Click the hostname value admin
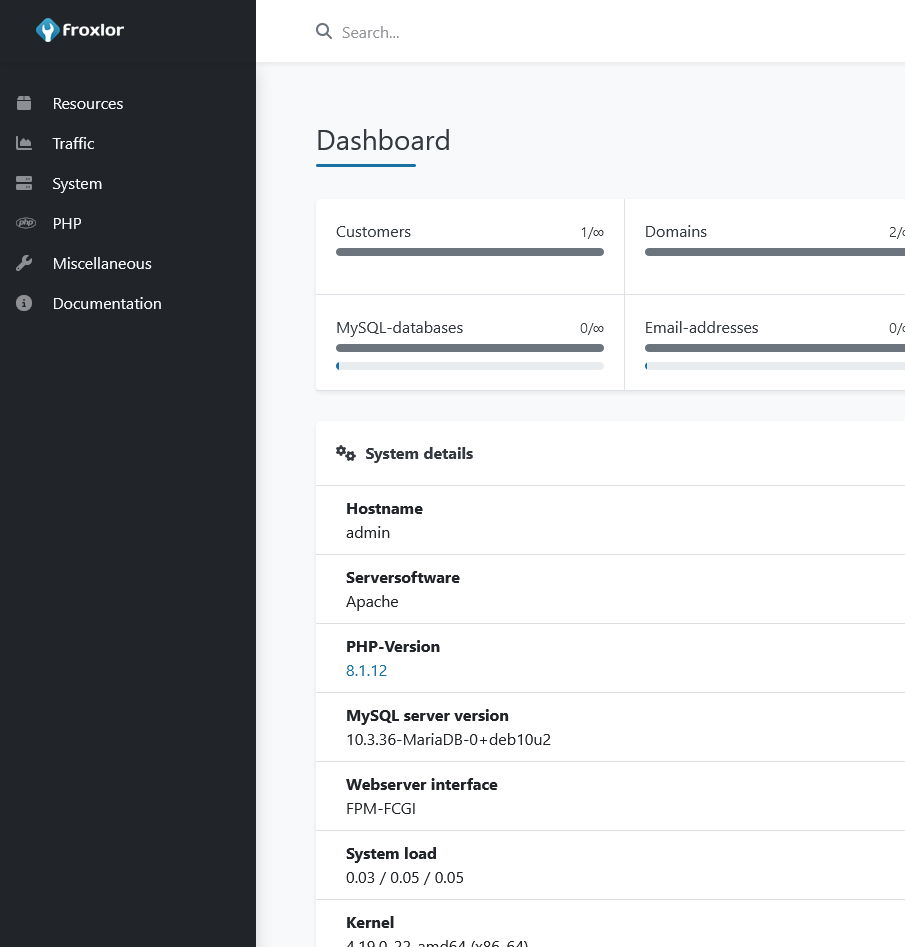 tap(368, 533)
